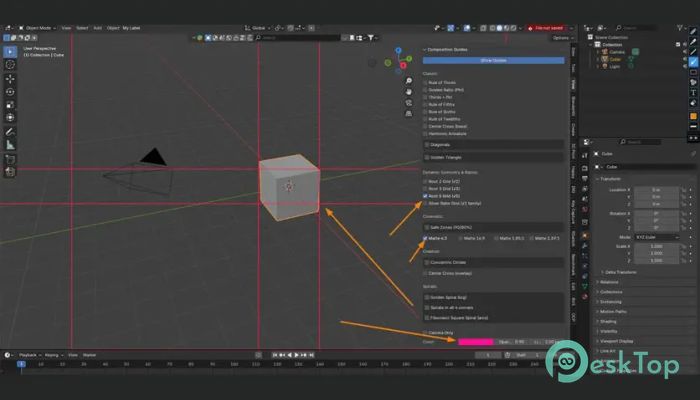The height and width of the screenshot is (400, 700).
Task: Uncheck the Matte 4:3 checkbox
Action: point(425,238)
